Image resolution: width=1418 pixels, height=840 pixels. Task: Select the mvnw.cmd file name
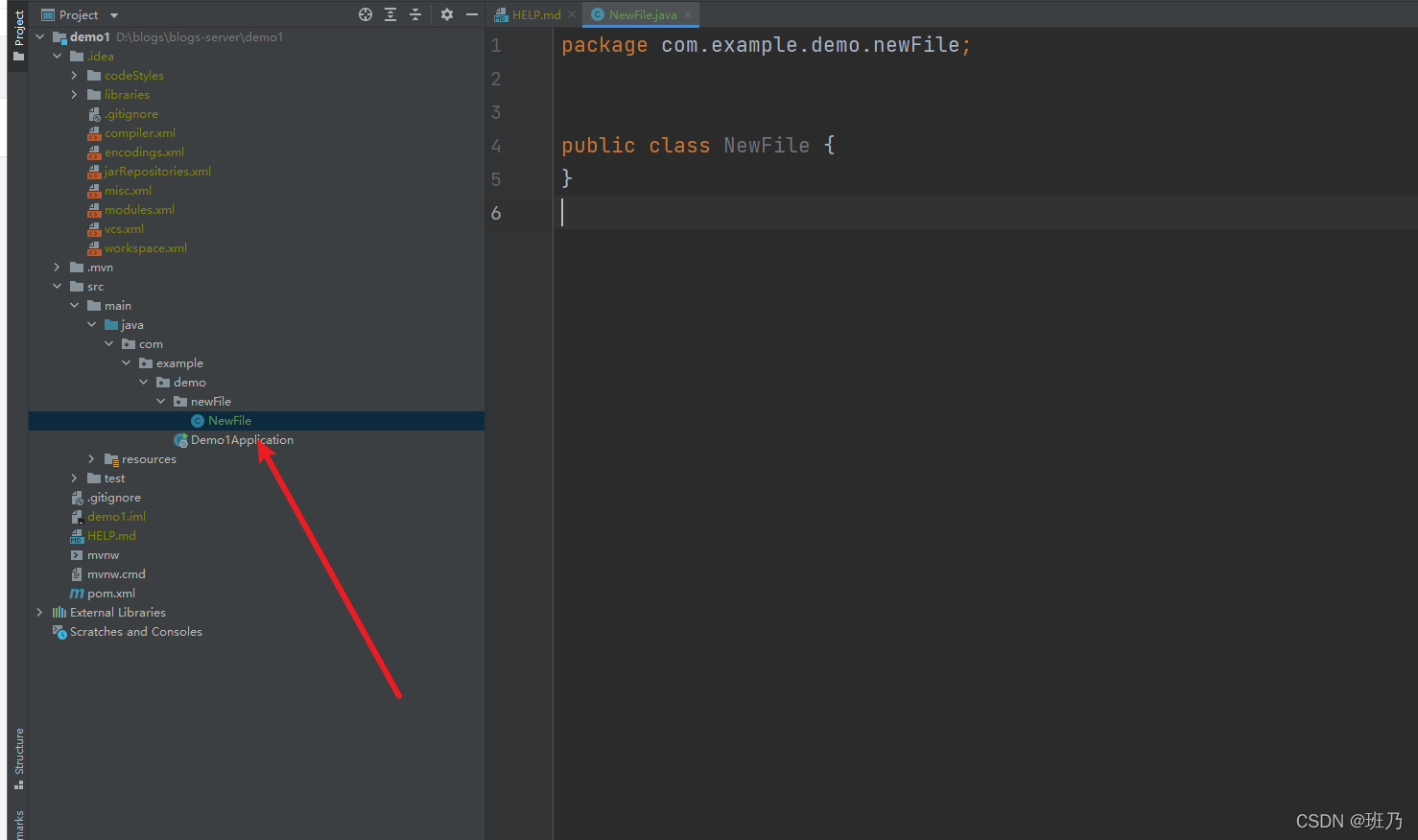116,574
